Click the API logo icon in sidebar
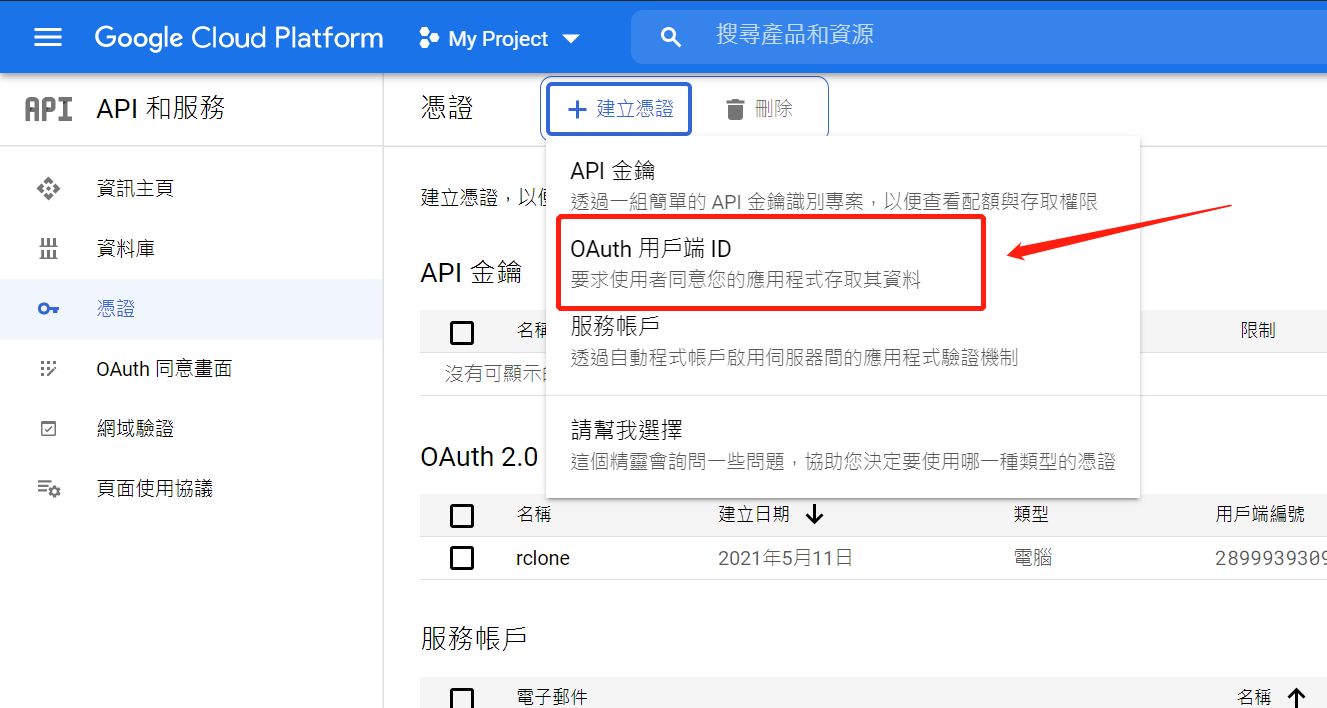The height and width of the screenshot is (708, 1327). (48, 109)
